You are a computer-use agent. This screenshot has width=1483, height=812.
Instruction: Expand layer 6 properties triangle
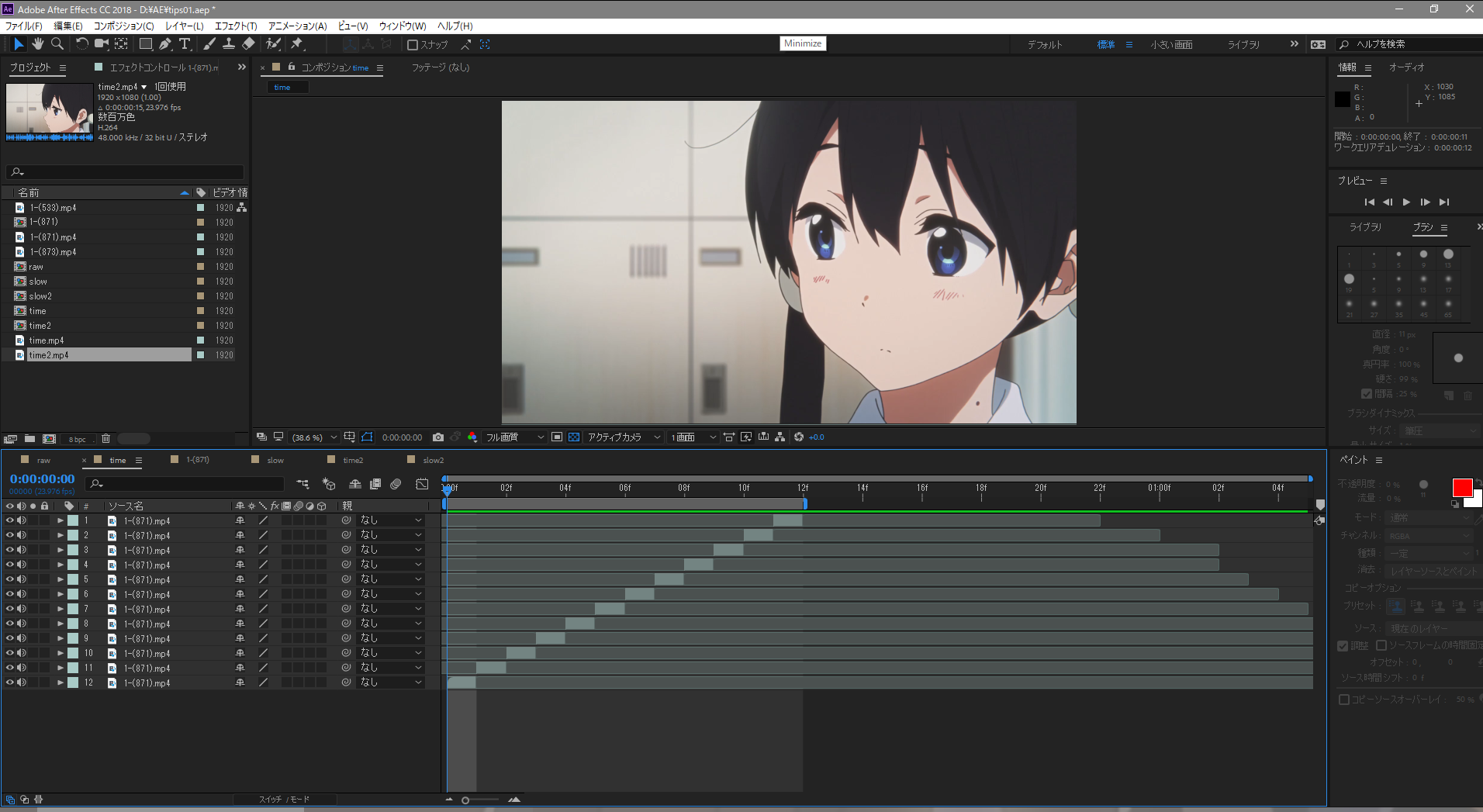[x=60, y=594]
